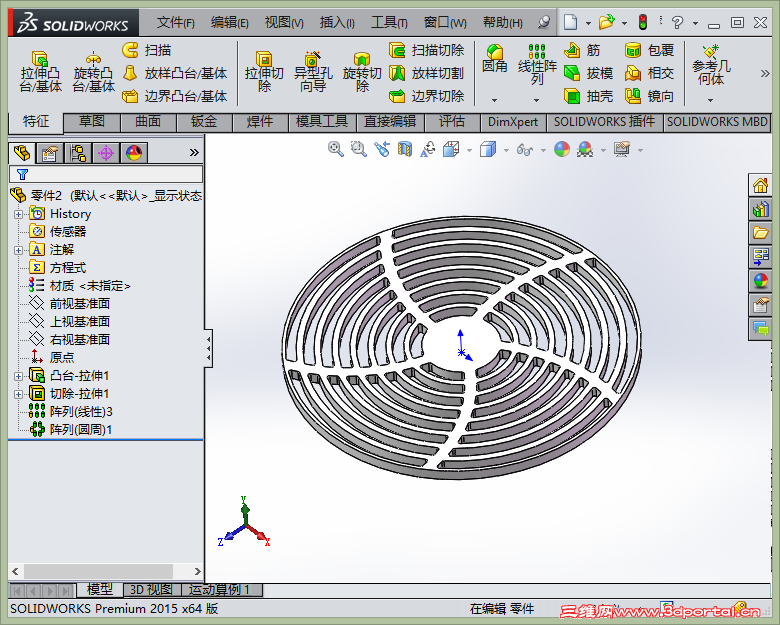Select 阵列(圆周)1 in the feature tree
This screenshot has width=780, height=625.
(71, 429)
